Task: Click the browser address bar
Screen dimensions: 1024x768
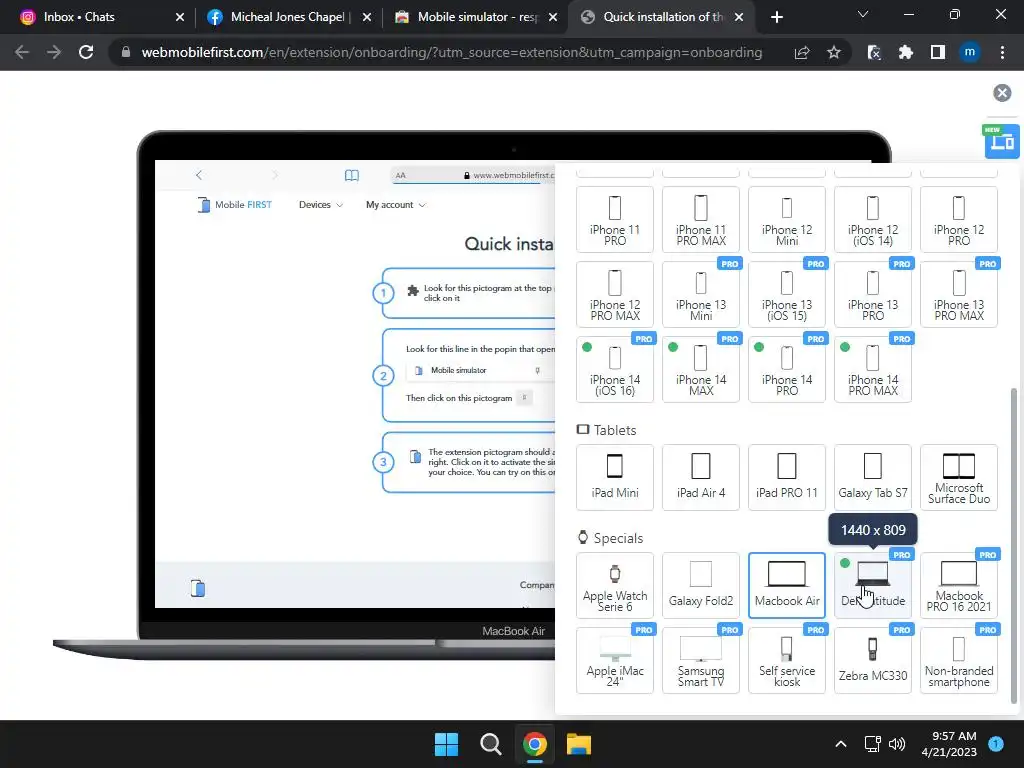Action: click(451, 52)
